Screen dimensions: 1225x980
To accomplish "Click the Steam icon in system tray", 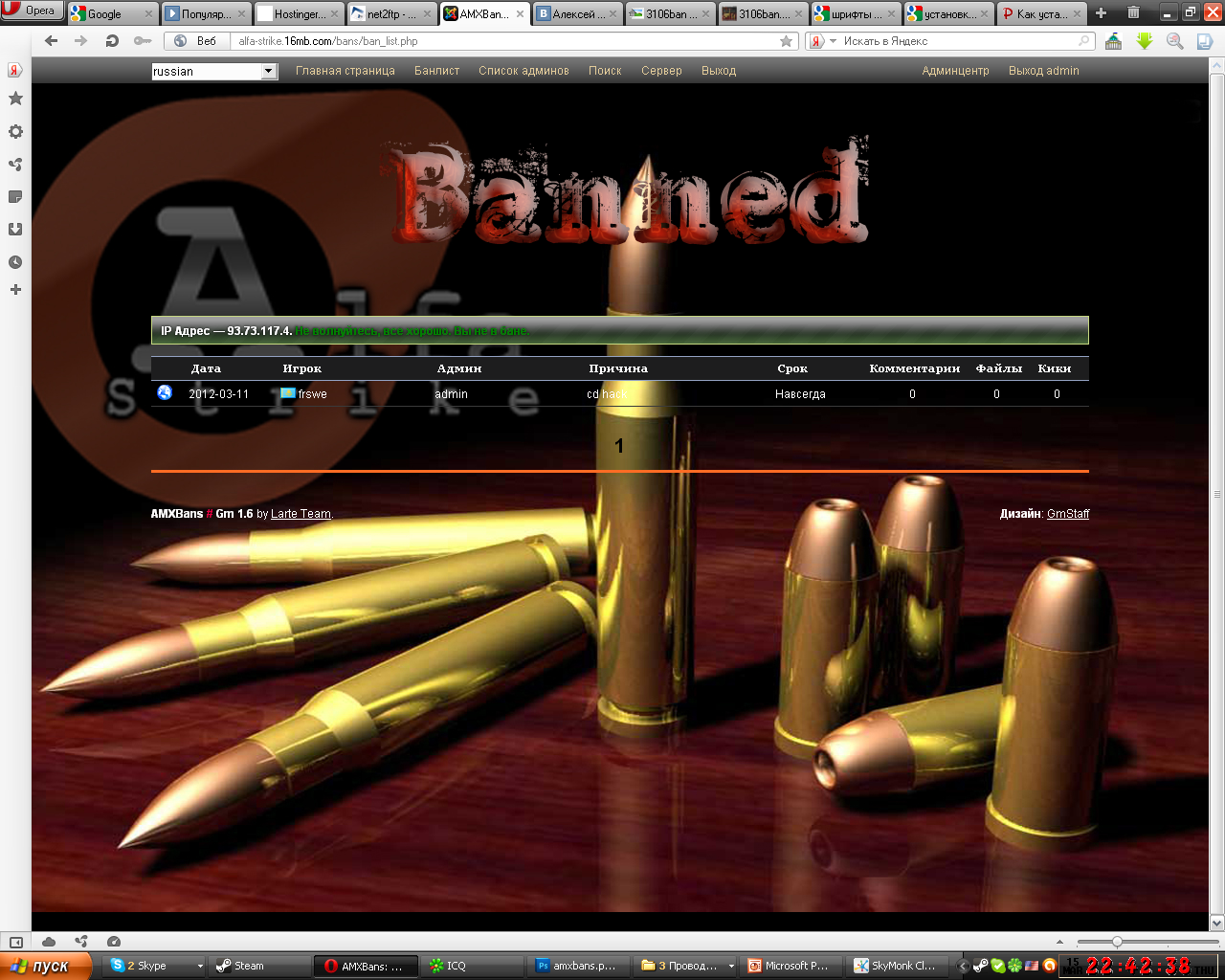I will pyautogui.click(x=981, y=966).
